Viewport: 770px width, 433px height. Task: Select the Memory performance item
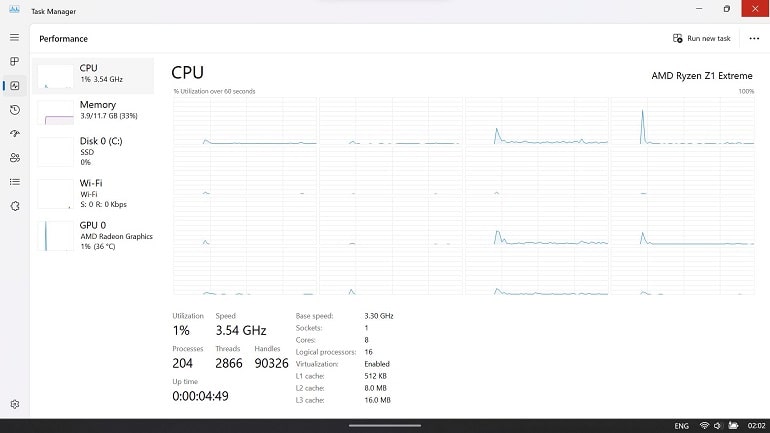pos(93,111)
